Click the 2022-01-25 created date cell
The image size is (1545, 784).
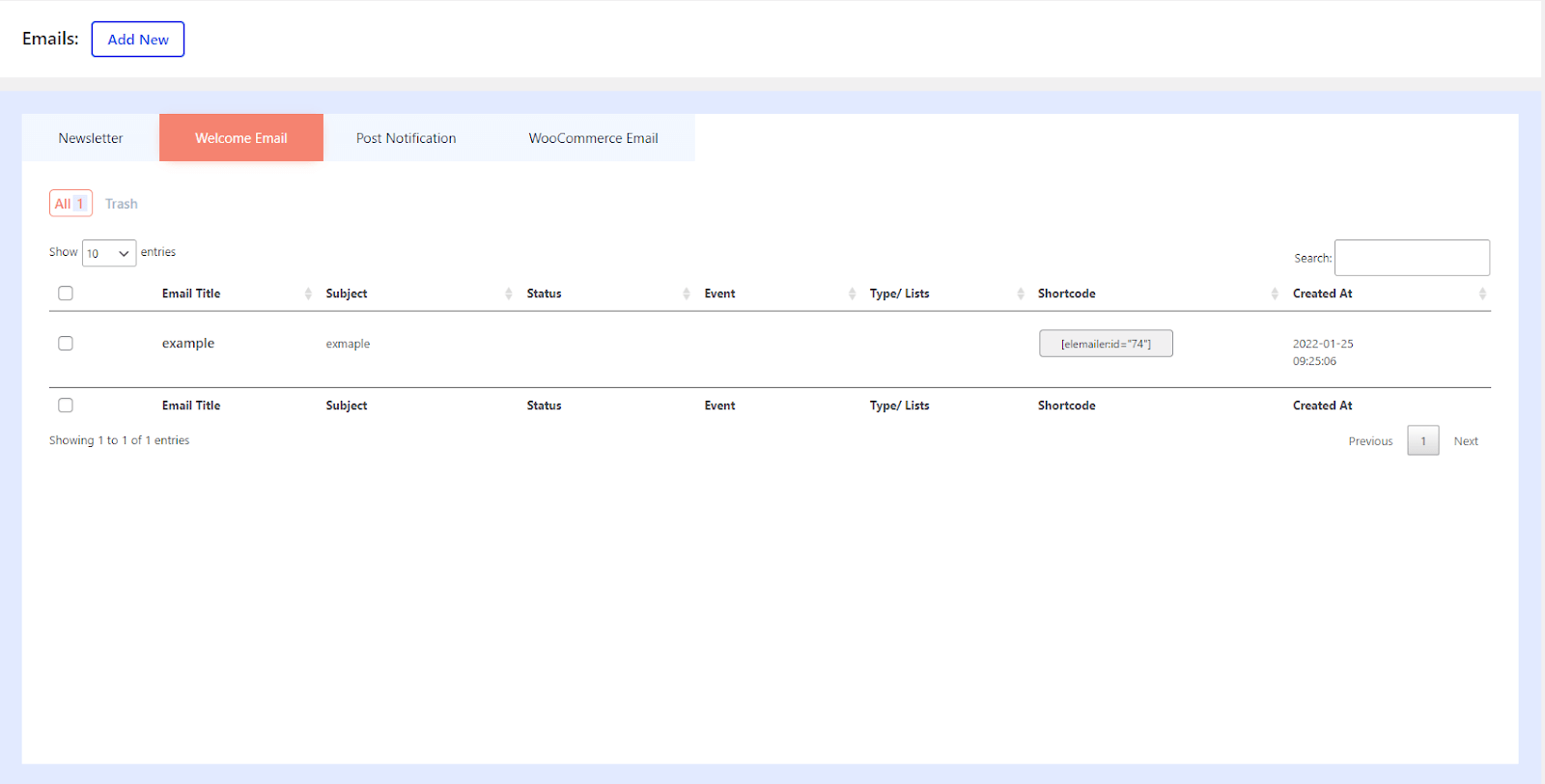1323,352
